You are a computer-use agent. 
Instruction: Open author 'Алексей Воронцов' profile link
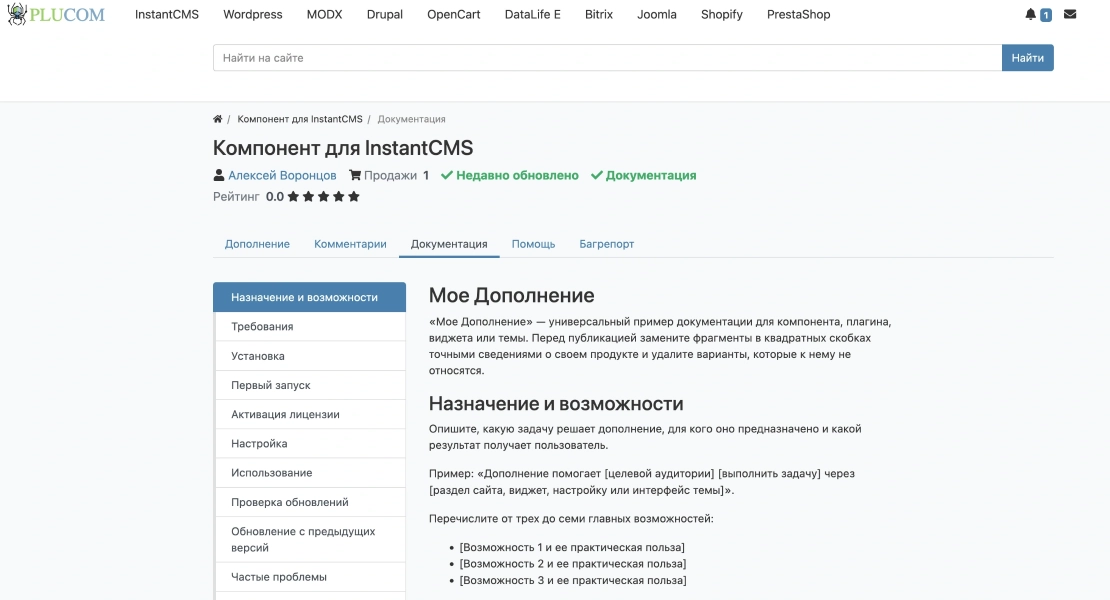click(x=282, y=175)
